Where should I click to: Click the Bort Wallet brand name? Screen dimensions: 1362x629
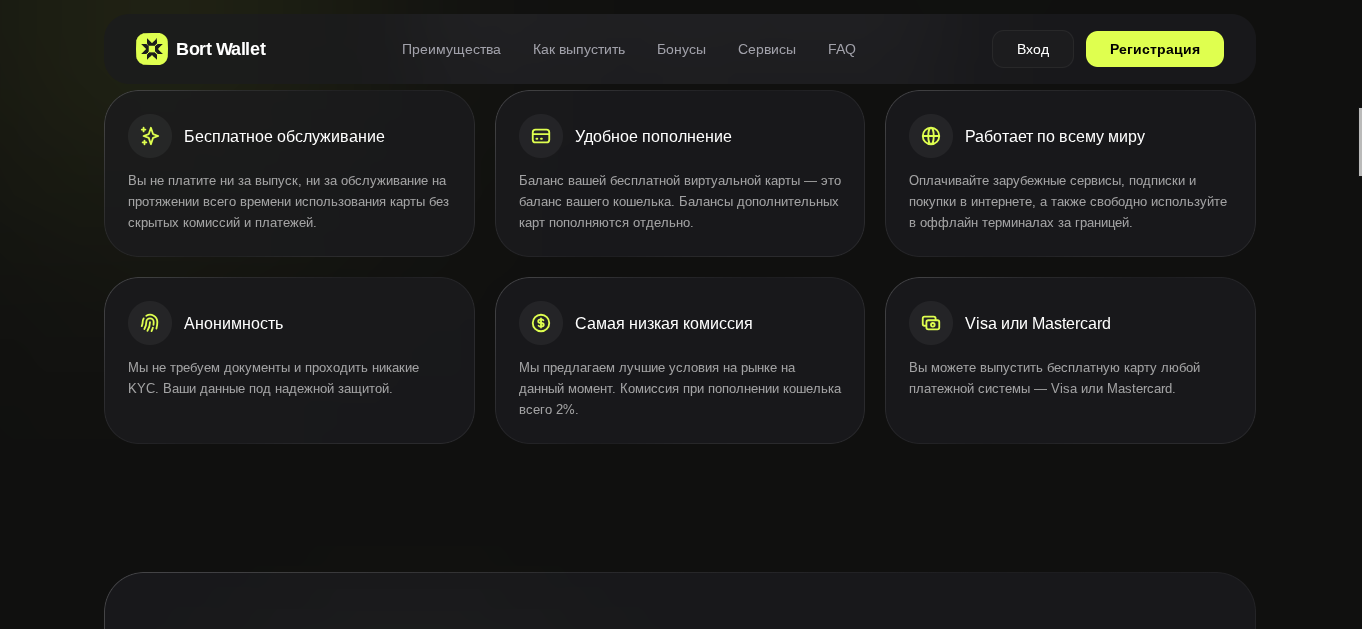(221, 49)
